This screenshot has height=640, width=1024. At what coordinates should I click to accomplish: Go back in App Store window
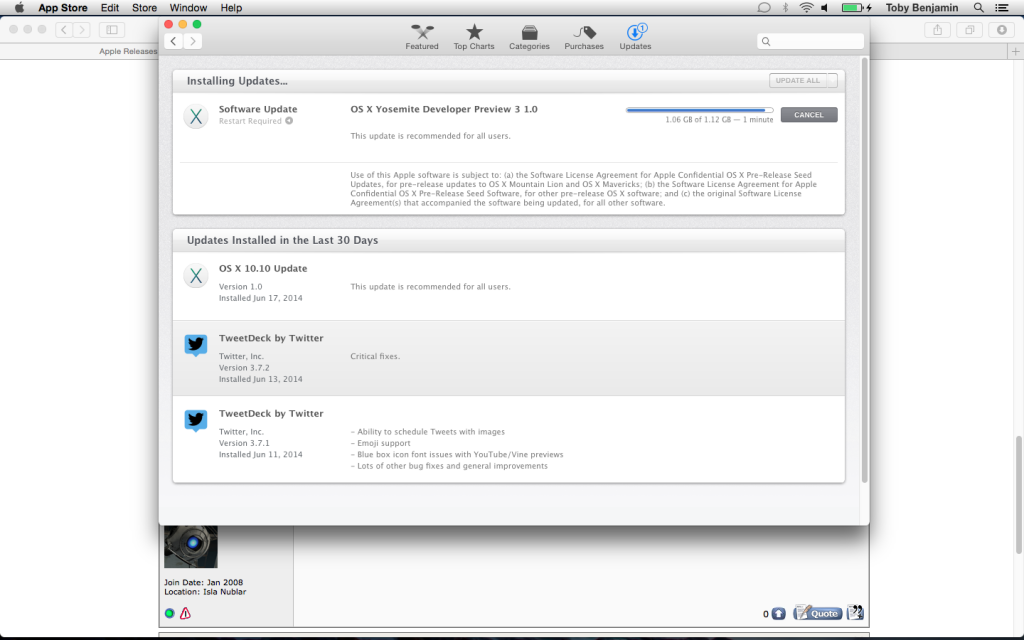coord(174,41)
